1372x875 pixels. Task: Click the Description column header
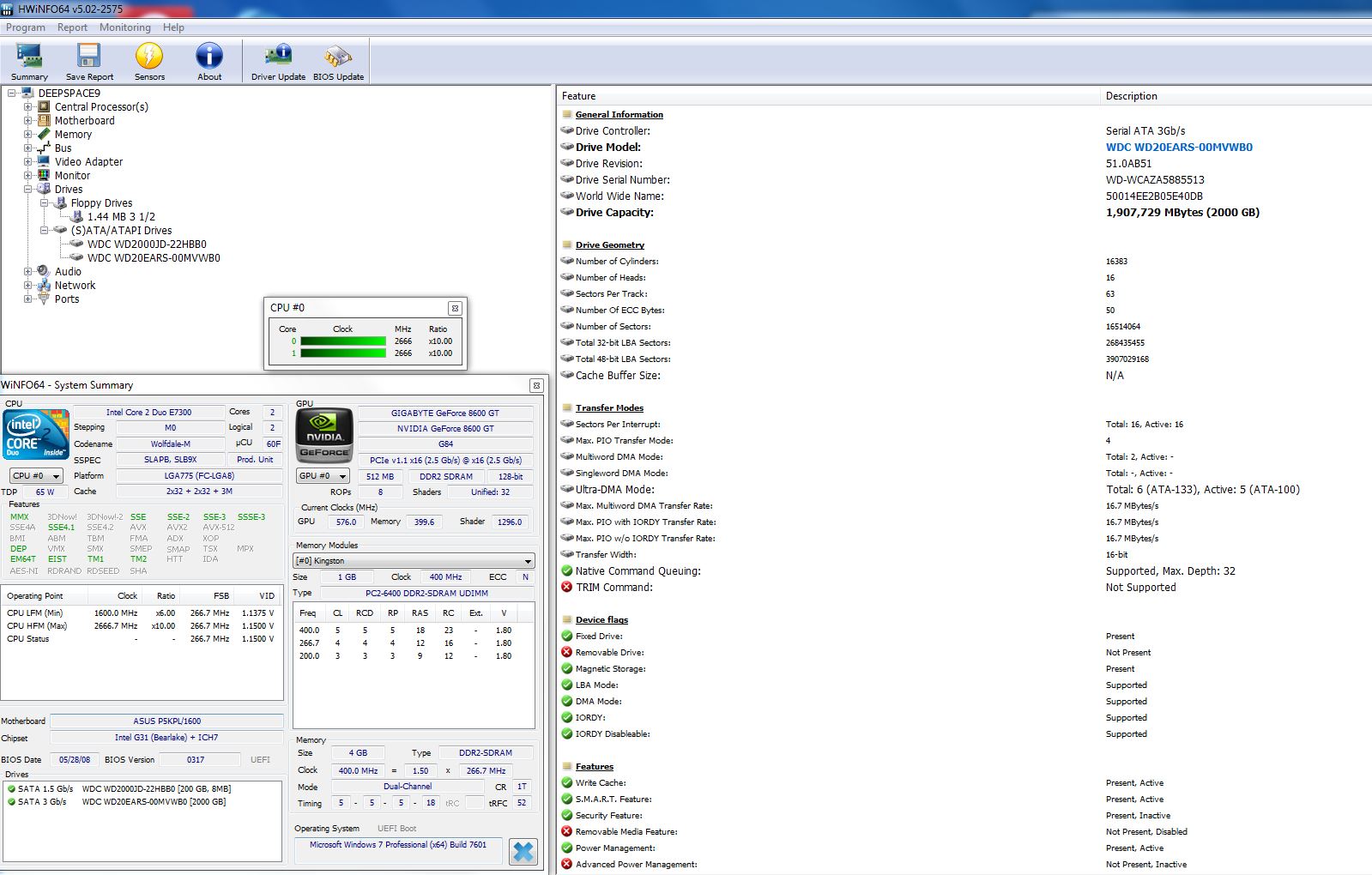tap(1236, 96)
